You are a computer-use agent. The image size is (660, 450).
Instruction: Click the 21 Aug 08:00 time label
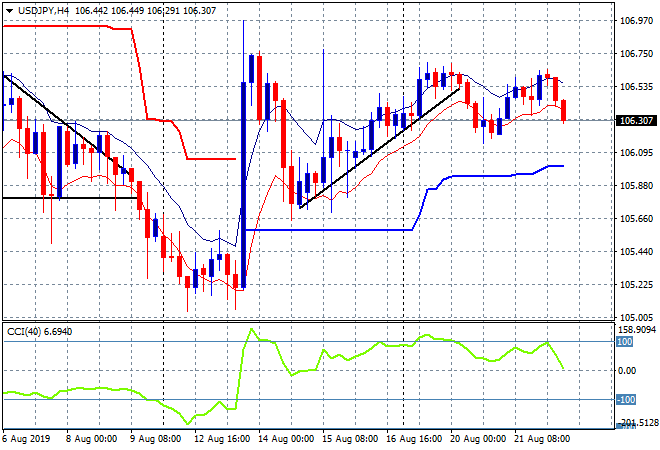pos(542,439)
